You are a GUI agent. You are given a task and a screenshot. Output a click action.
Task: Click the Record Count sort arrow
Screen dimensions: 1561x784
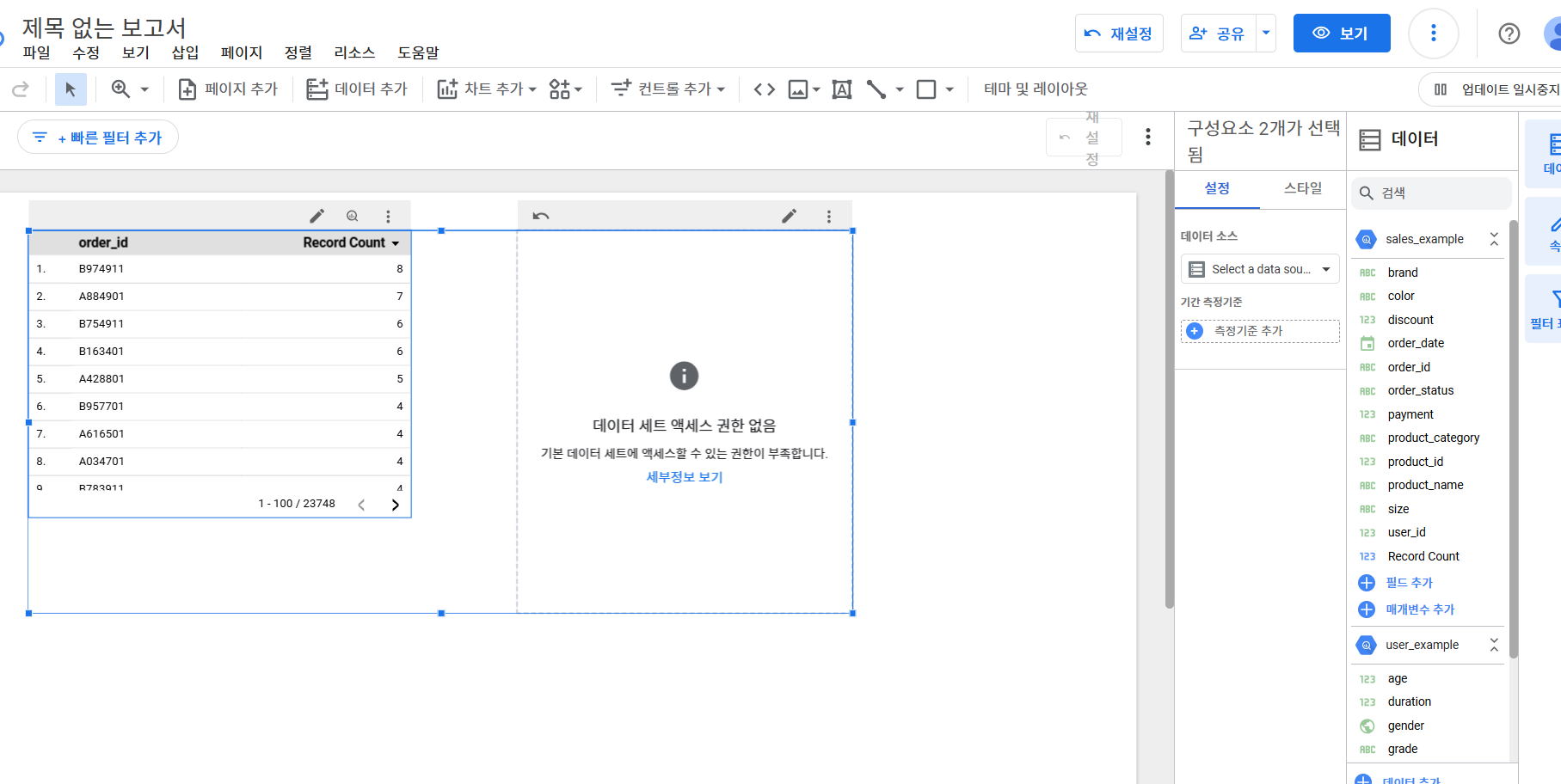point(396,243)
